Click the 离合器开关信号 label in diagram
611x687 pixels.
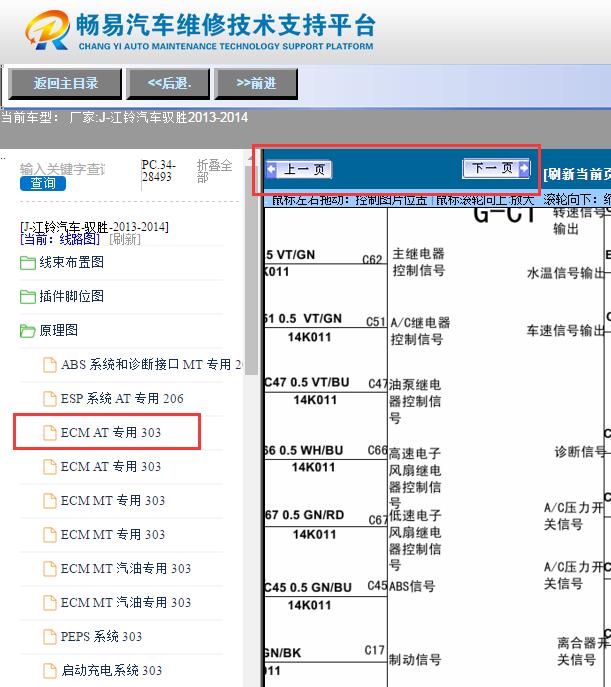coord(583,651)
